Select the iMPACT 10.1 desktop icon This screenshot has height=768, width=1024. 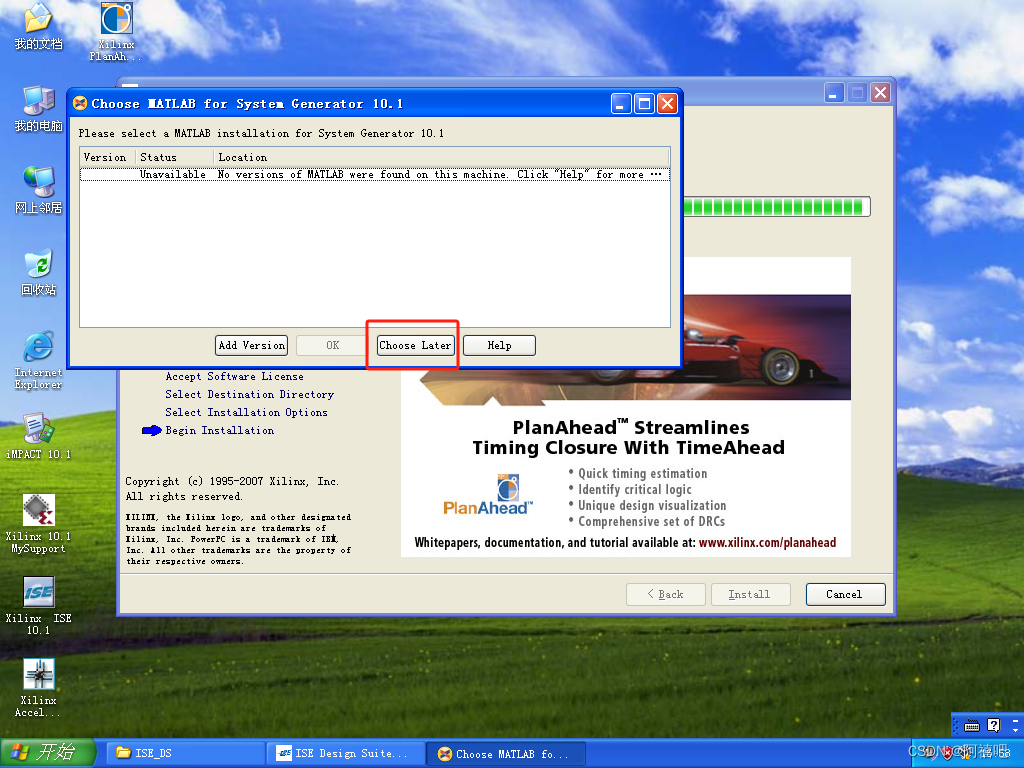pos(39,436)
